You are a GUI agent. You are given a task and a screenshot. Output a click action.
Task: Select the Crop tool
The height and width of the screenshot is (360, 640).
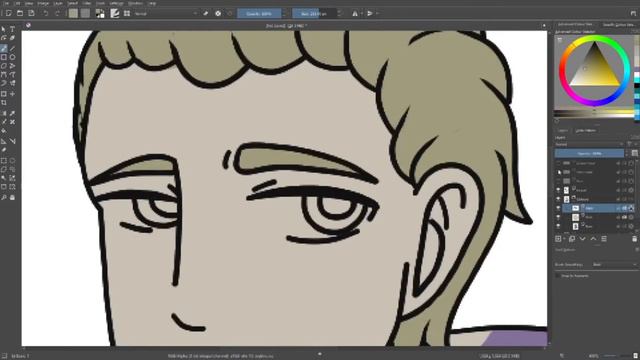click(4, 103)
